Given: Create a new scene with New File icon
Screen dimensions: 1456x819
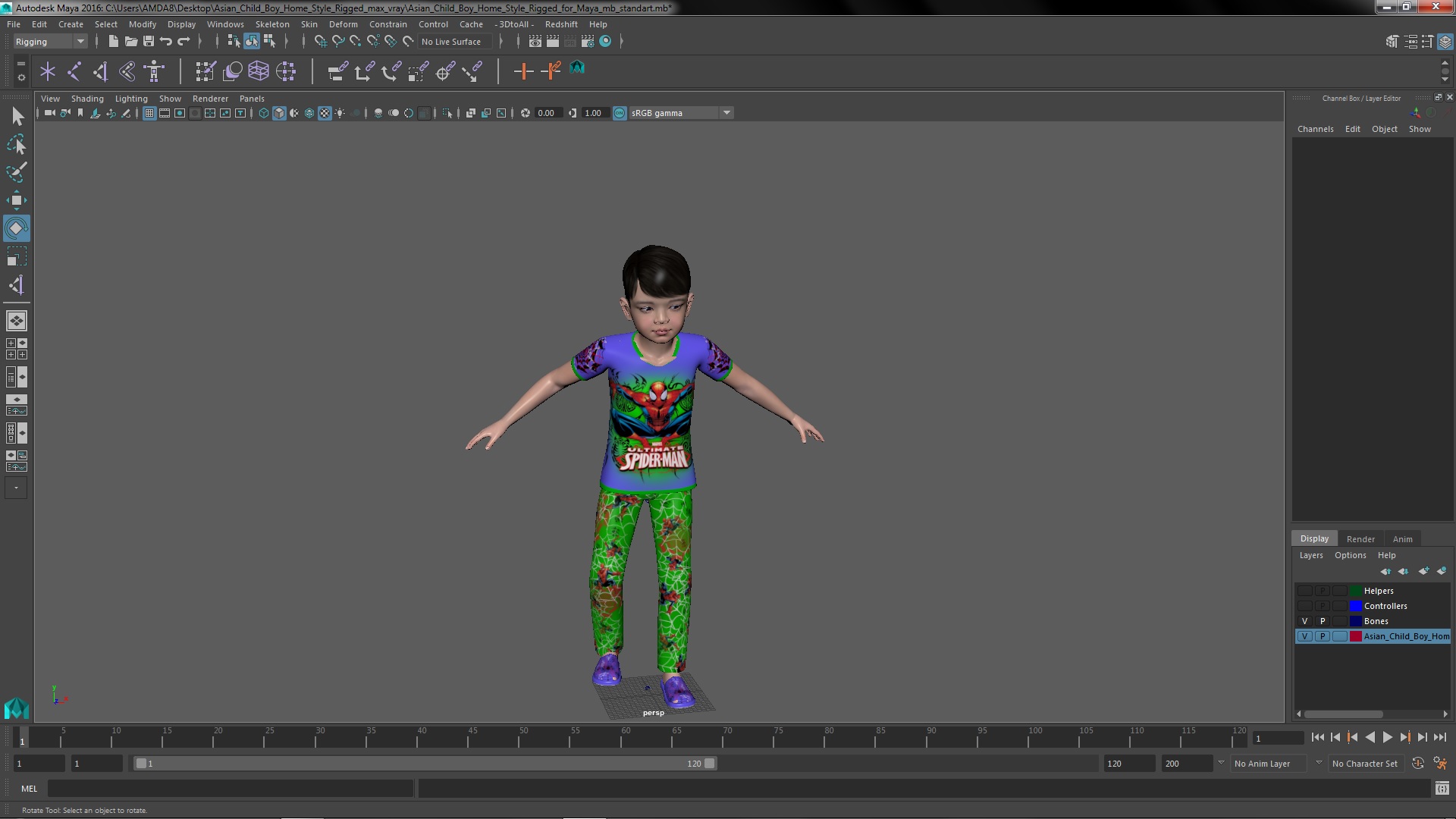Looking at the screenshot, I should (113, 41).
